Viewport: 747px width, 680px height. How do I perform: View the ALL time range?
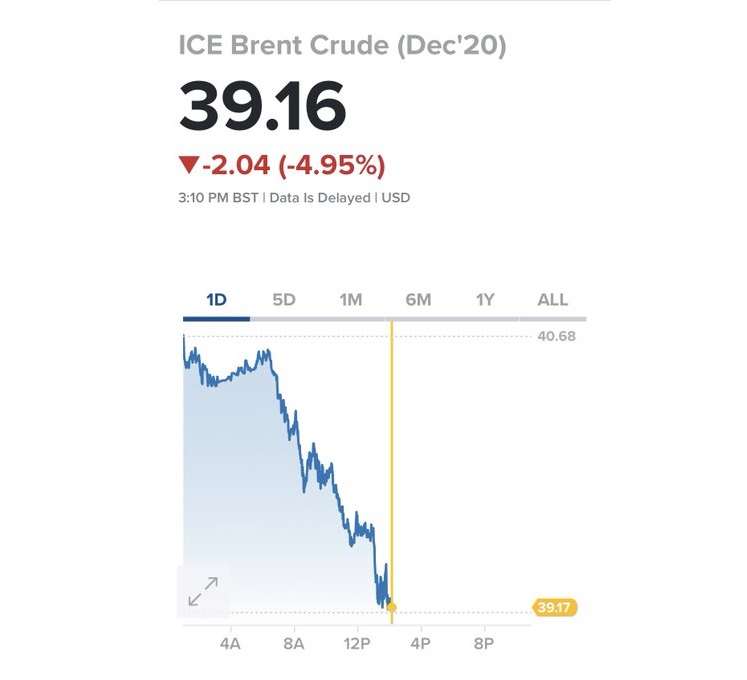pyautogui.click(x=553, y=300)
